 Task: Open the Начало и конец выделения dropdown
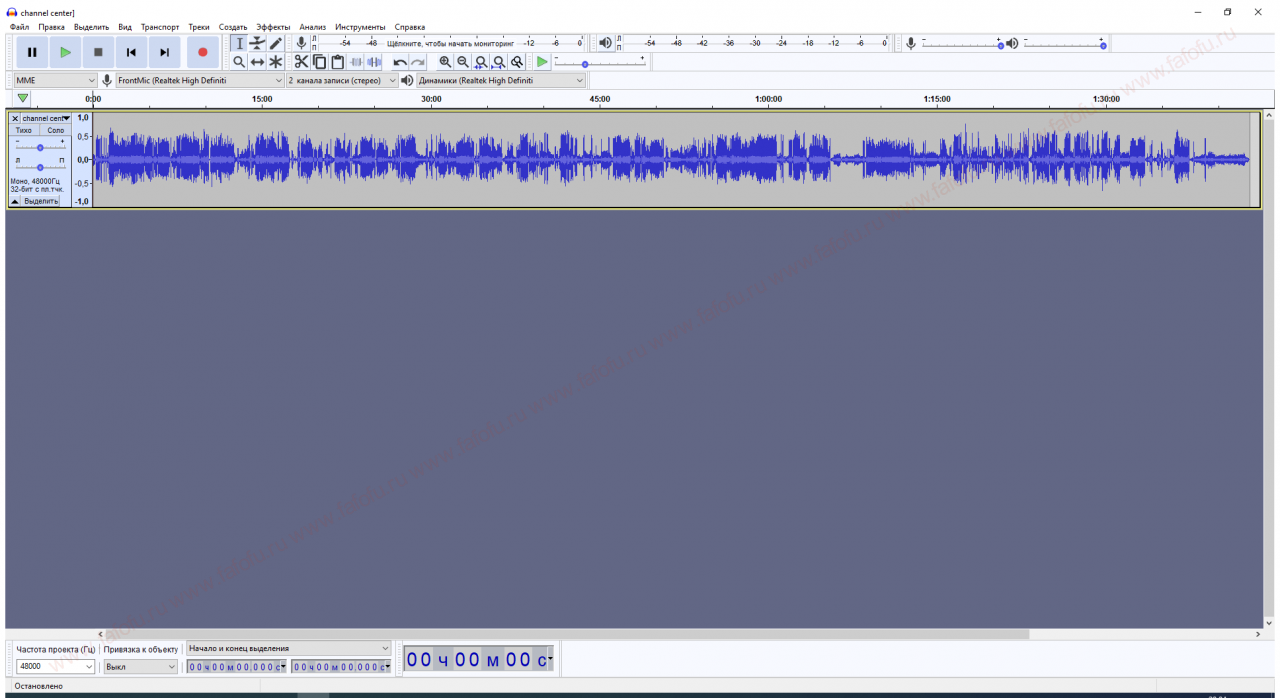288,649
